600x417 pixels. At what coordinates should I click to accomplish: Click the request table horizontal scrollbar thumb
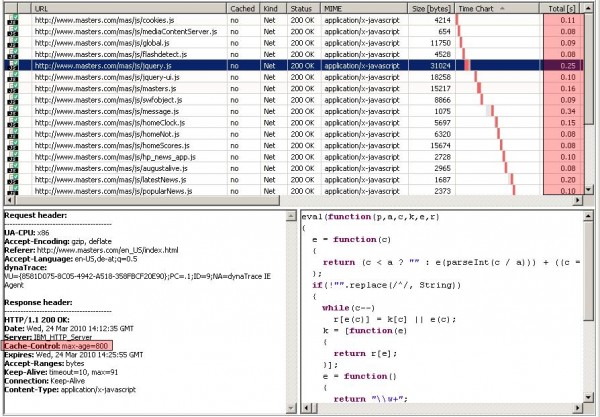[147, 200]
